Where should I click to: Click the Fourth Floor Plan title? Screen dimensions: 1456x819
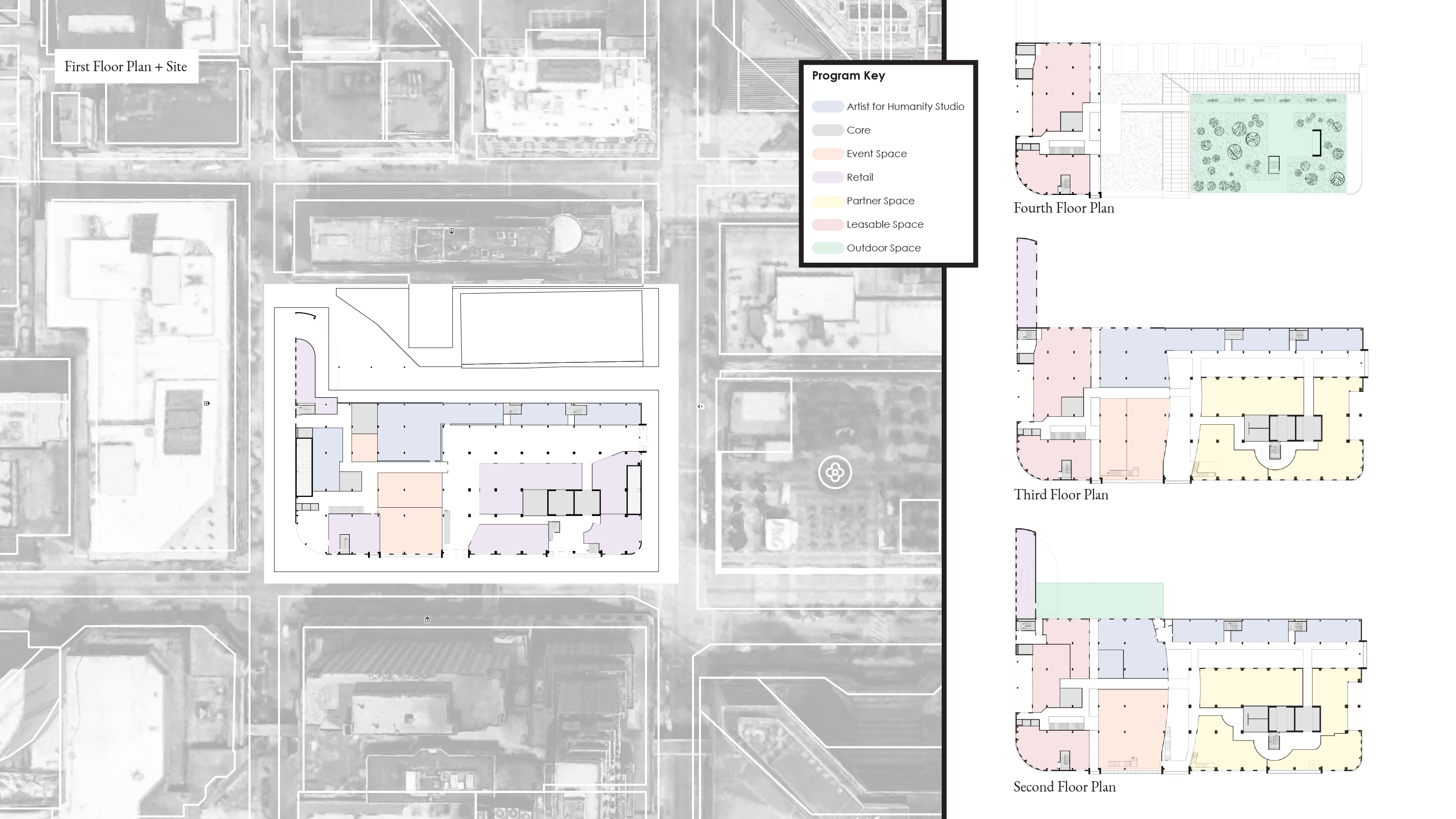(x=1063, y=208)
